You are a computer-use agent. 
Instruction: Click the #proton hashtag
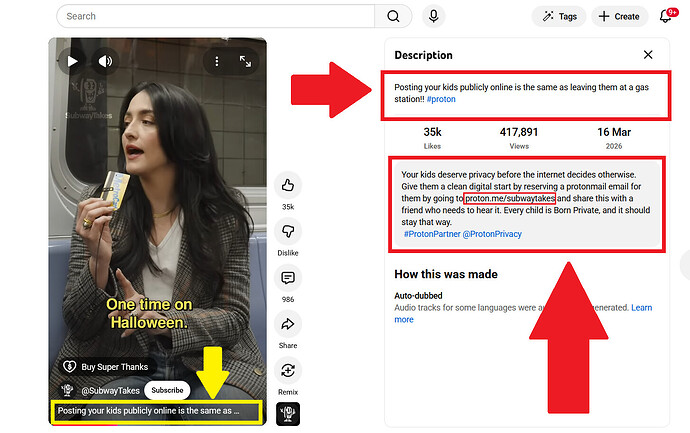pos(440,100)
